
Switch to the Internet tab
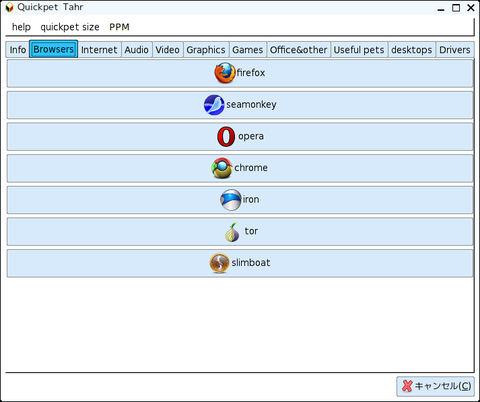(99, 50)
